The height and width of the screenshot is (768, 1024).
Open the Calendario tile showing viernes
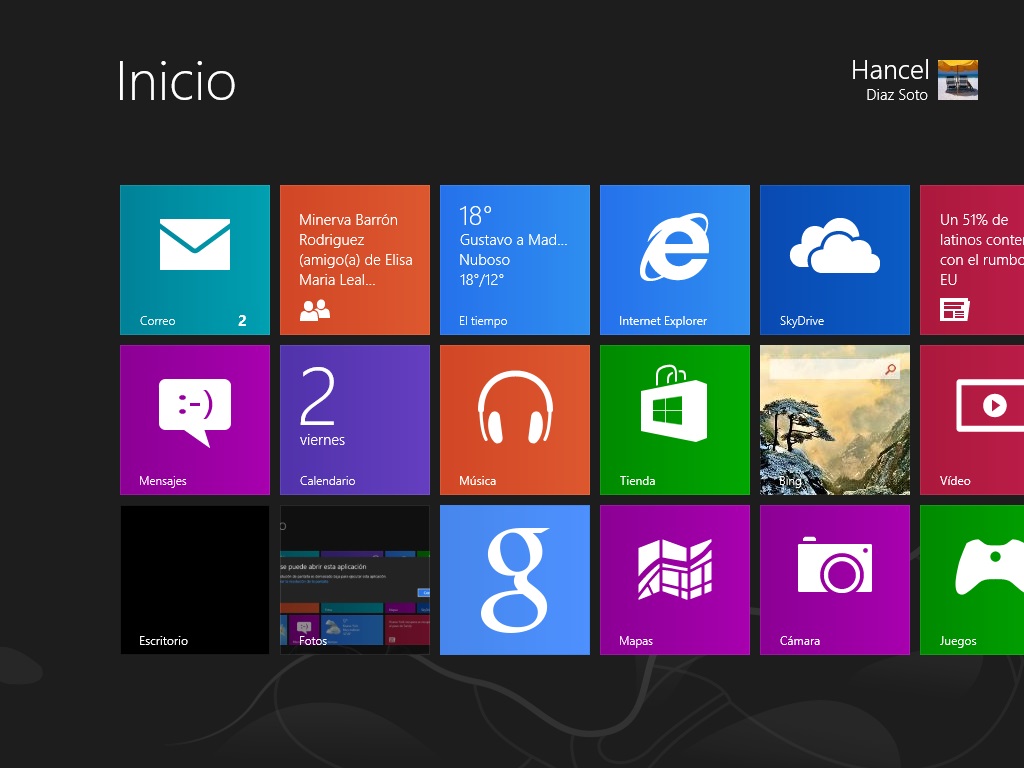[354, 419]
